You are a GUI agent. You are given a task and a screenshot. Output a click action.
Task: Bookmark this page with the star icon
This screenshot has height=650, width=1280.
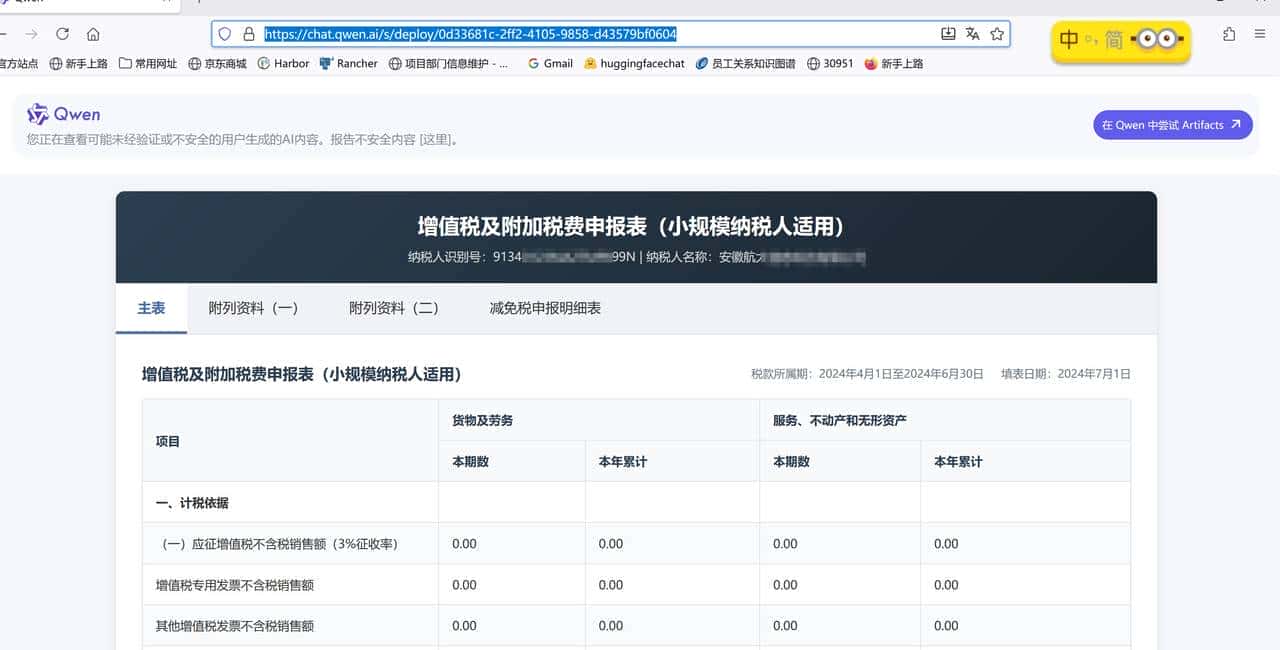pyautogui.click(x=996, y=33)
